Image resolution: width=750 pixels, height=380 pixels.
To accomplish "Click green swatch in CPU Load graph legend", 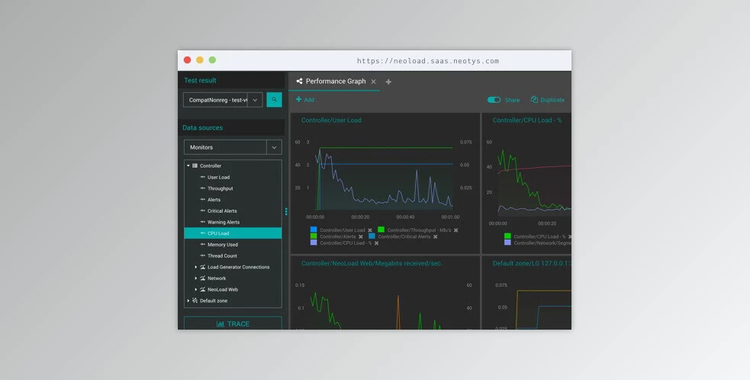I will coord(507,236).
